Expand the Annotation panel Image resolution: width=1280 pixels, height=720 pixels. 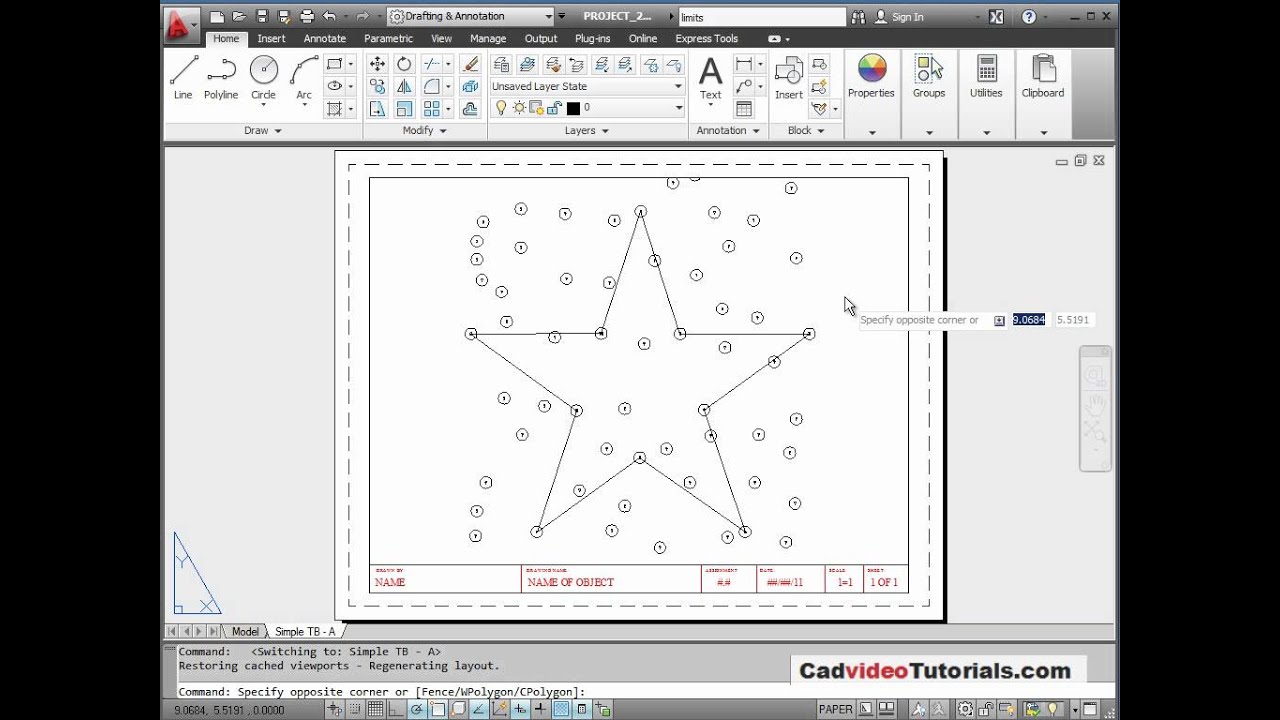click(728, 131)
